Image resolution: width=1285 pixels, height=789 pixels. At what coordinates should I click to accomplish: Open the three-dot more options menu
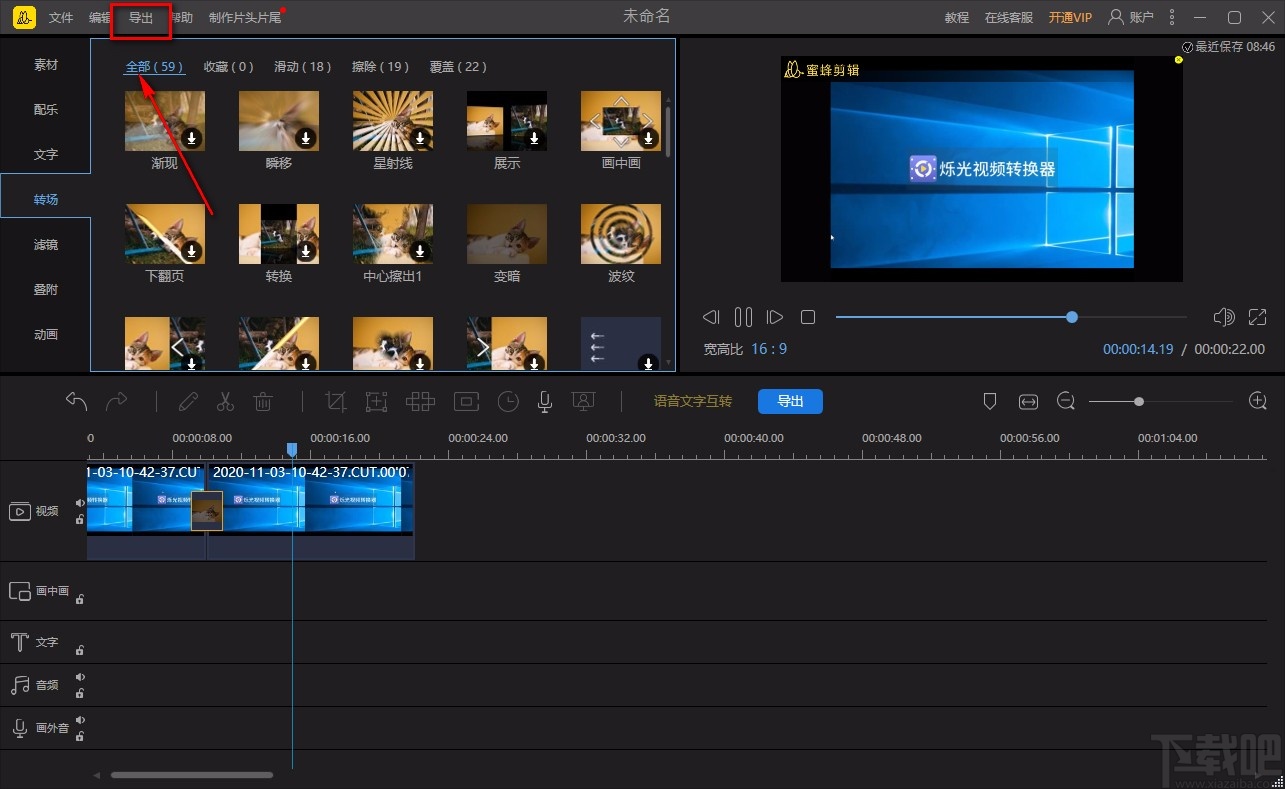point(1172,17)
